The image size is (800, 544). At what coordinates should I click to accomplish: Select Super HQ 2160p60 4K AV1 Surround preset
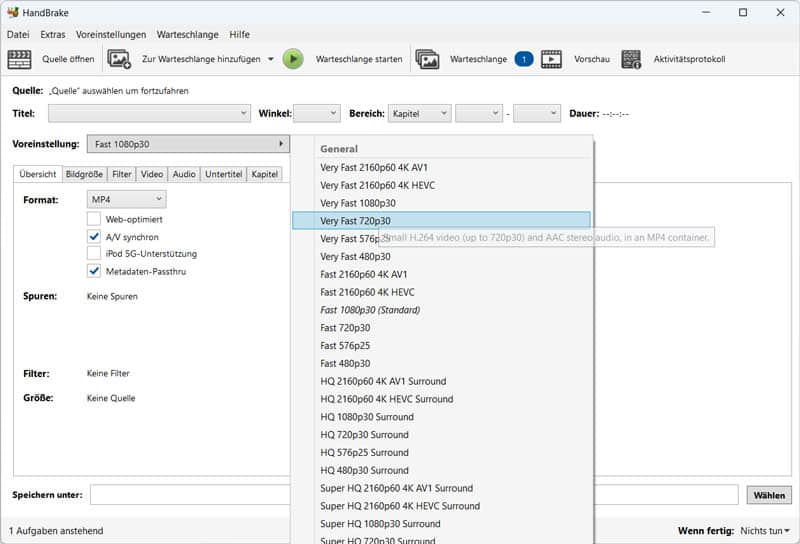pos(441,488)
